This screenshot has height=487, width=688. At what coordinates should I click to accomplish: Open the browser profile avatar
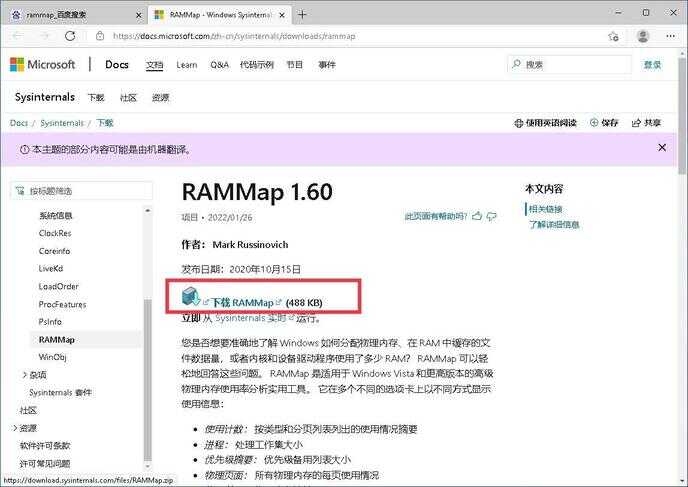click(x=643, y=36)
